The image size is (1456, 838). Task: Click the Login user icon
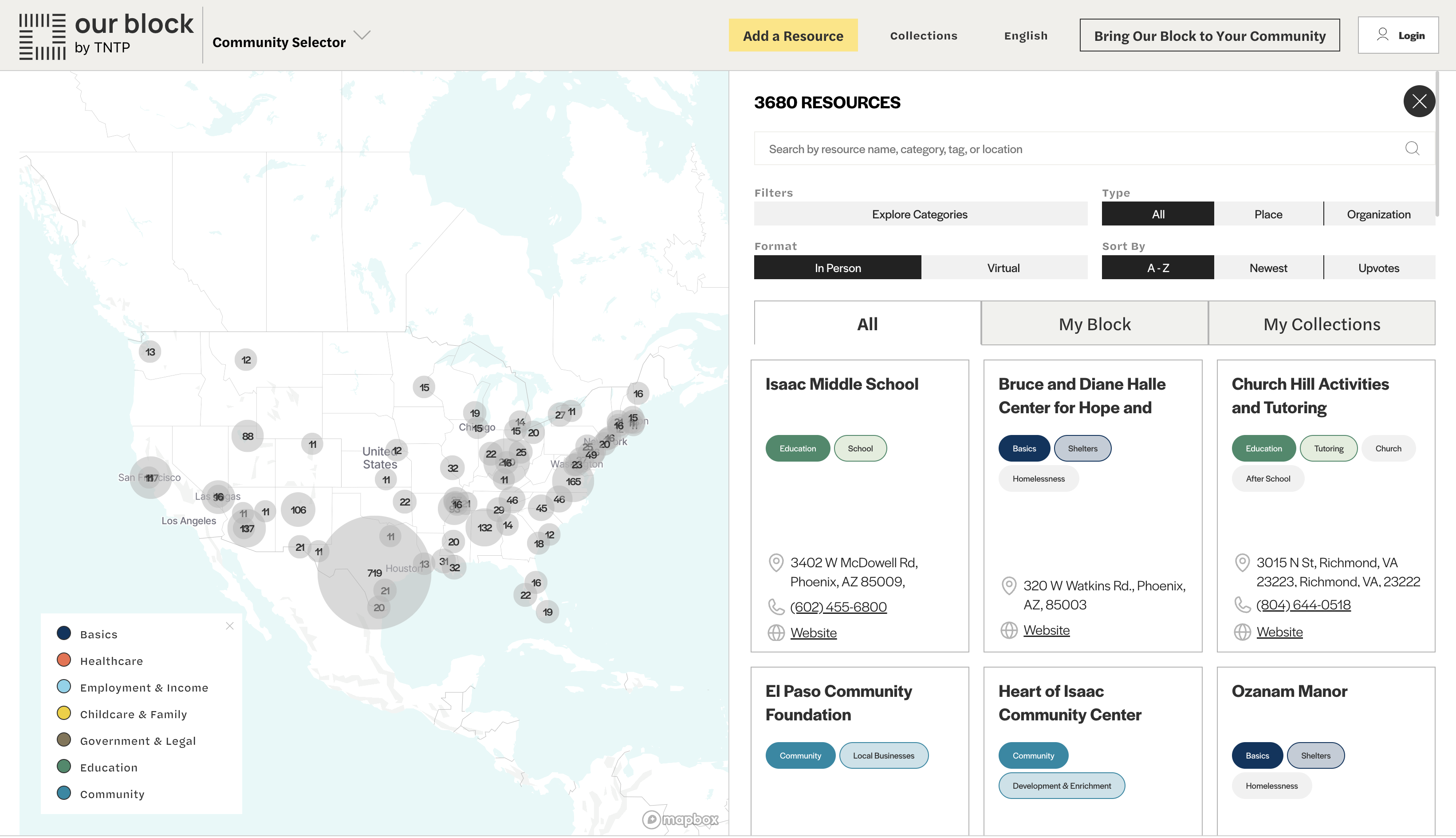1382,35
